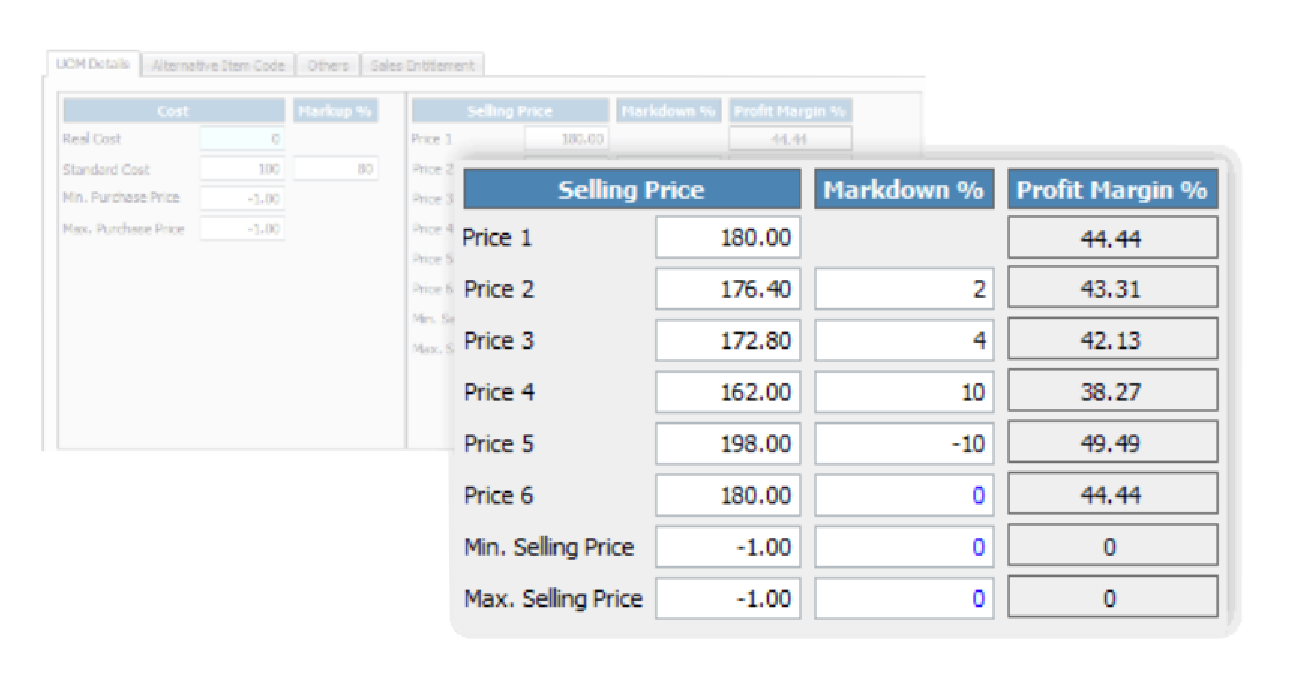Open the Alternative Item Code tab
The height and width of the screenshot is (700, 1308).
[218, 66]
